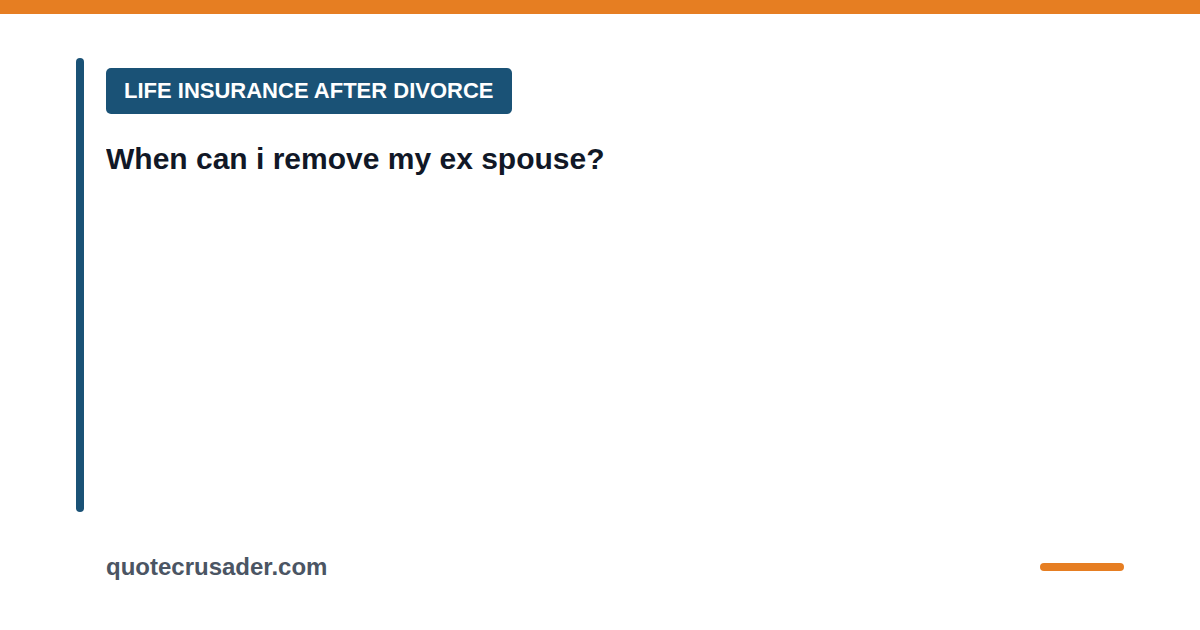This screenshot has height=630, width=1200.
Task: Click the word "ex" in the heading
Action: (456, 161)
